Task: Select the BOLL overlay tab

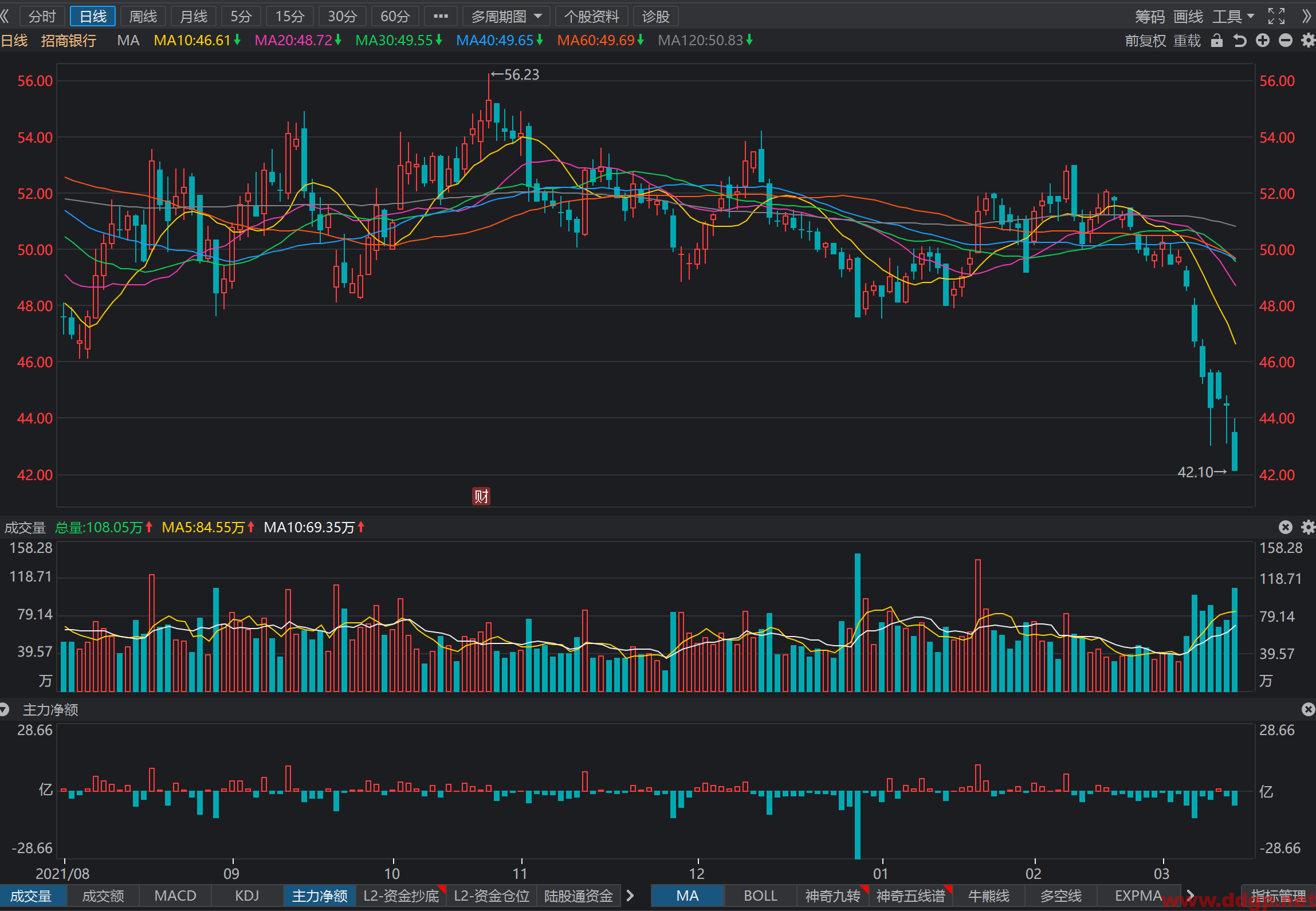Action: 760,896
